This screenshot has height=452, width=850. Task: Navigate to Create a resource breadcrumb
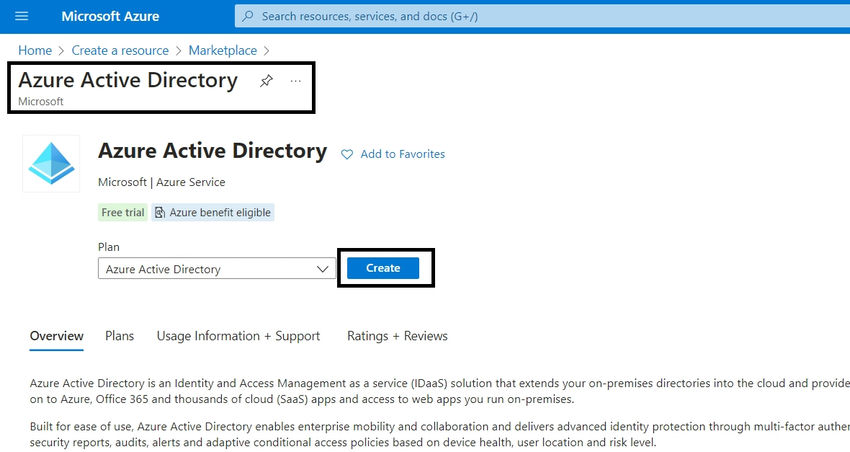[120, 50]
